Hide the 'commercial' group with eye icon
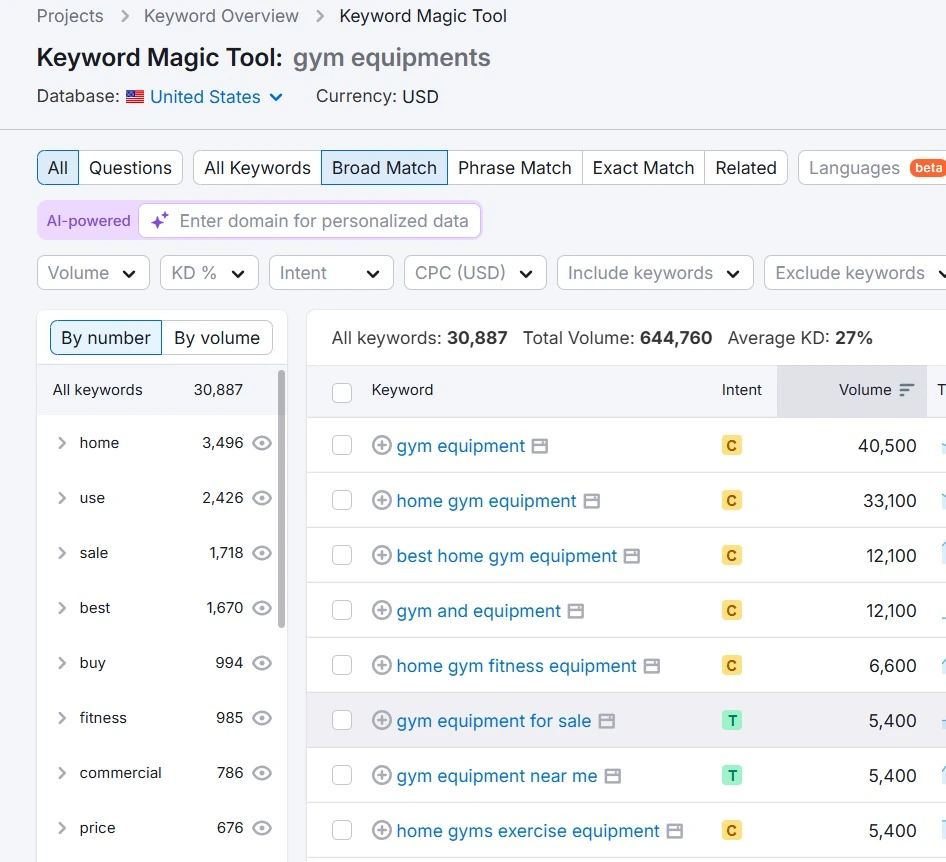Image resolution: width=946 pixels, height=862 pixels. coord(262,773)
